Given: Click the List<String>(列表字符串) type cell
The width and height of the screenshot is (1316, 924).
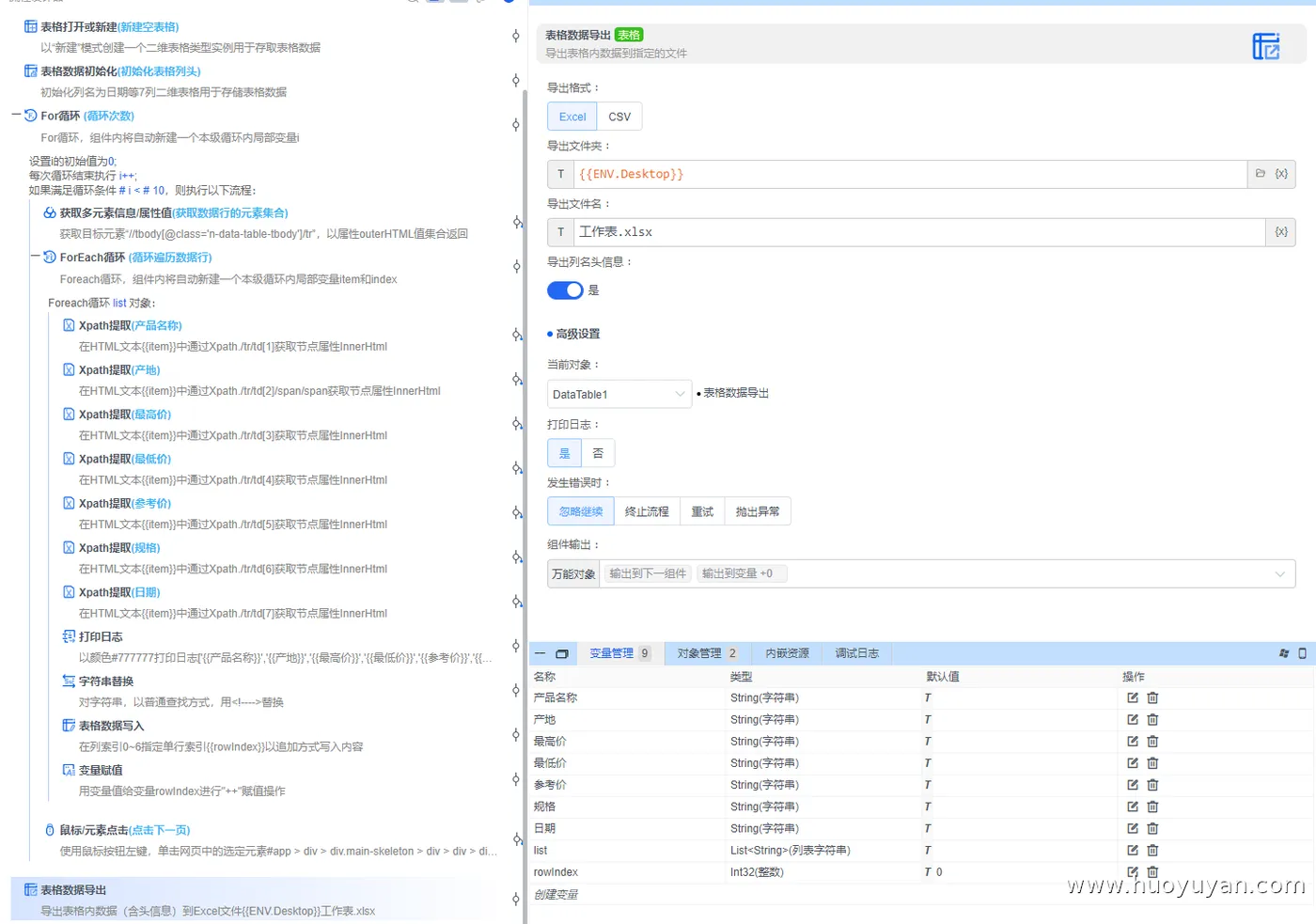Looking at the screenshot, I should (x=790, y=850).
